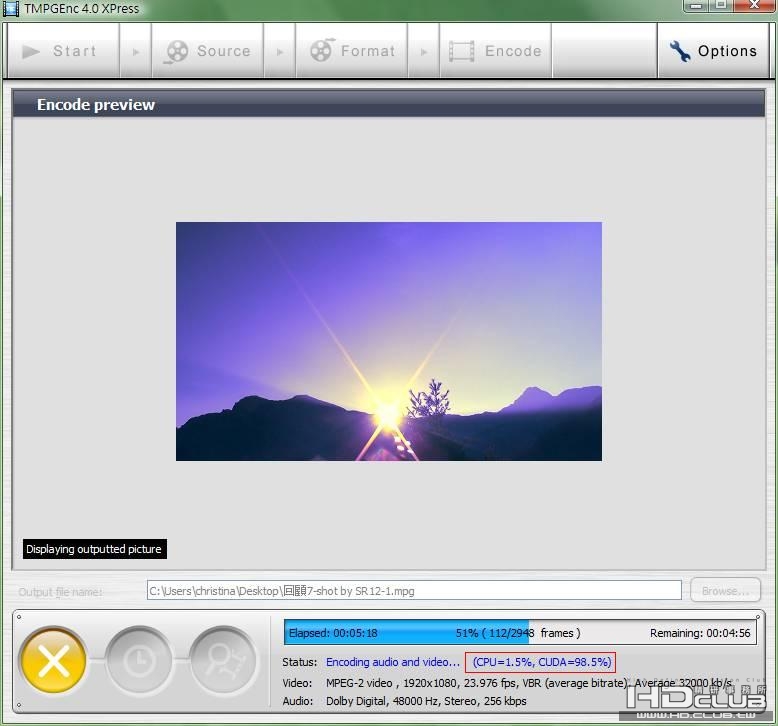
Task: Open the Options wrench menu
Action: tap(713, 51)
